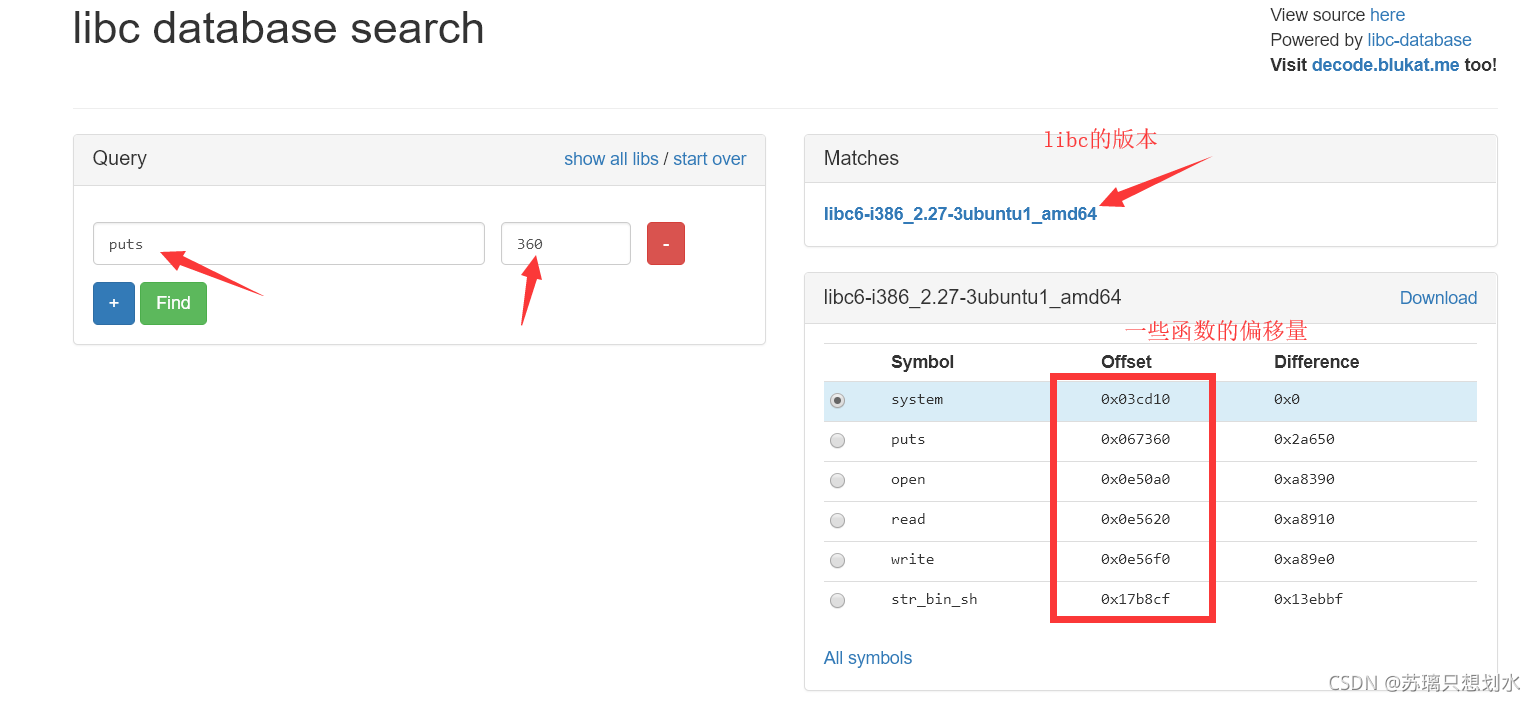
Task: Click the Difference column header
Action: pos(1316,362)
